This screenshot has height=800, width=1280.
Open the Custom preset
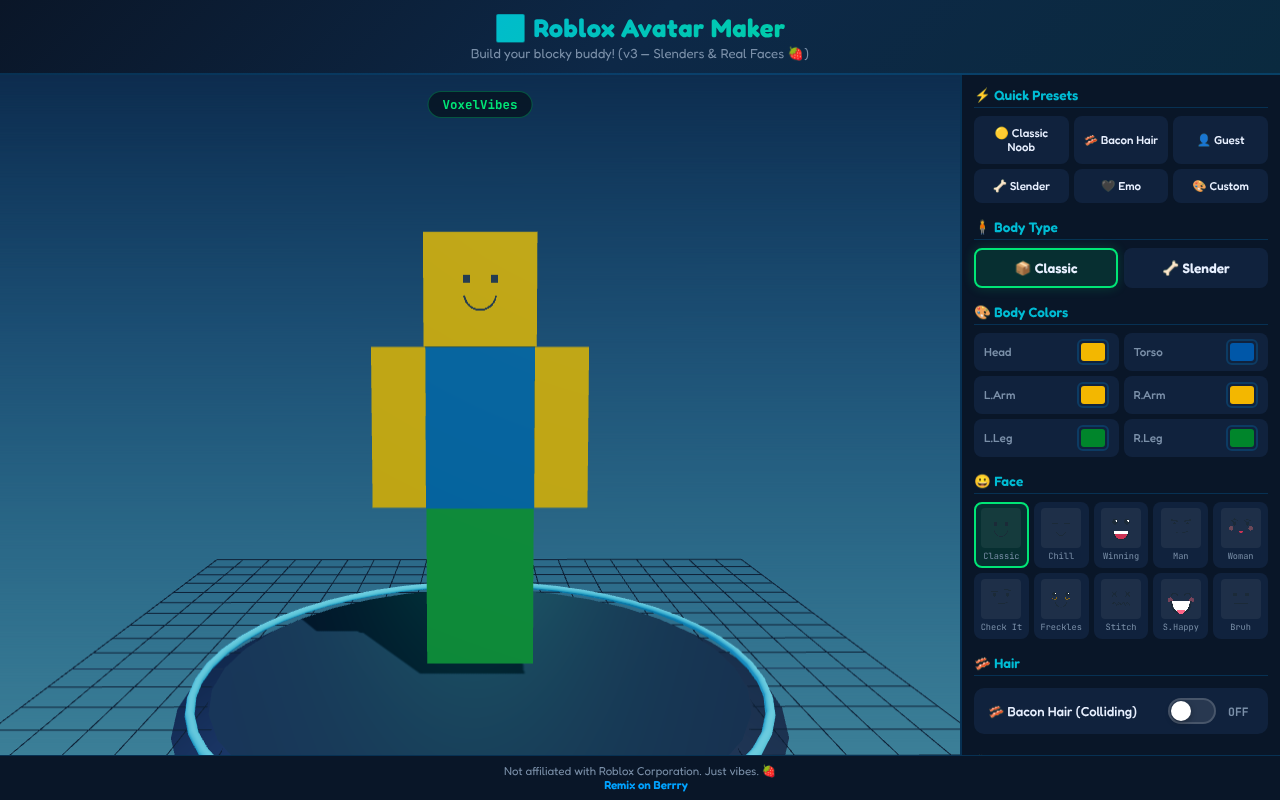pyautogui.click(x=1220, y=186)
